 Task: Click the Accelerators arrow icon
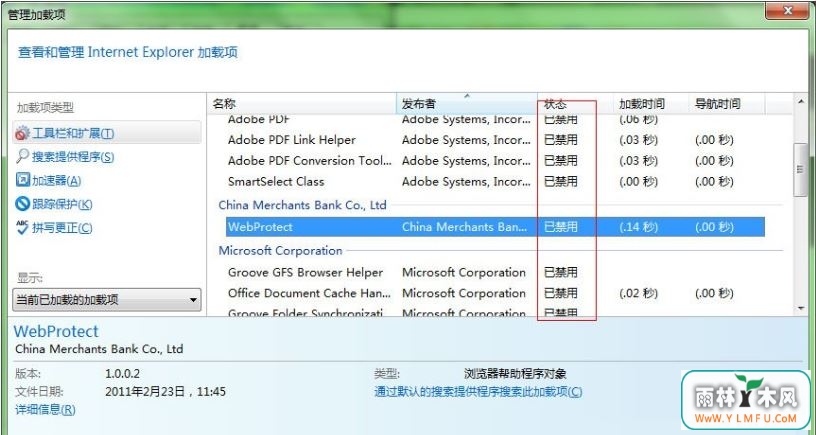(22, 181)
